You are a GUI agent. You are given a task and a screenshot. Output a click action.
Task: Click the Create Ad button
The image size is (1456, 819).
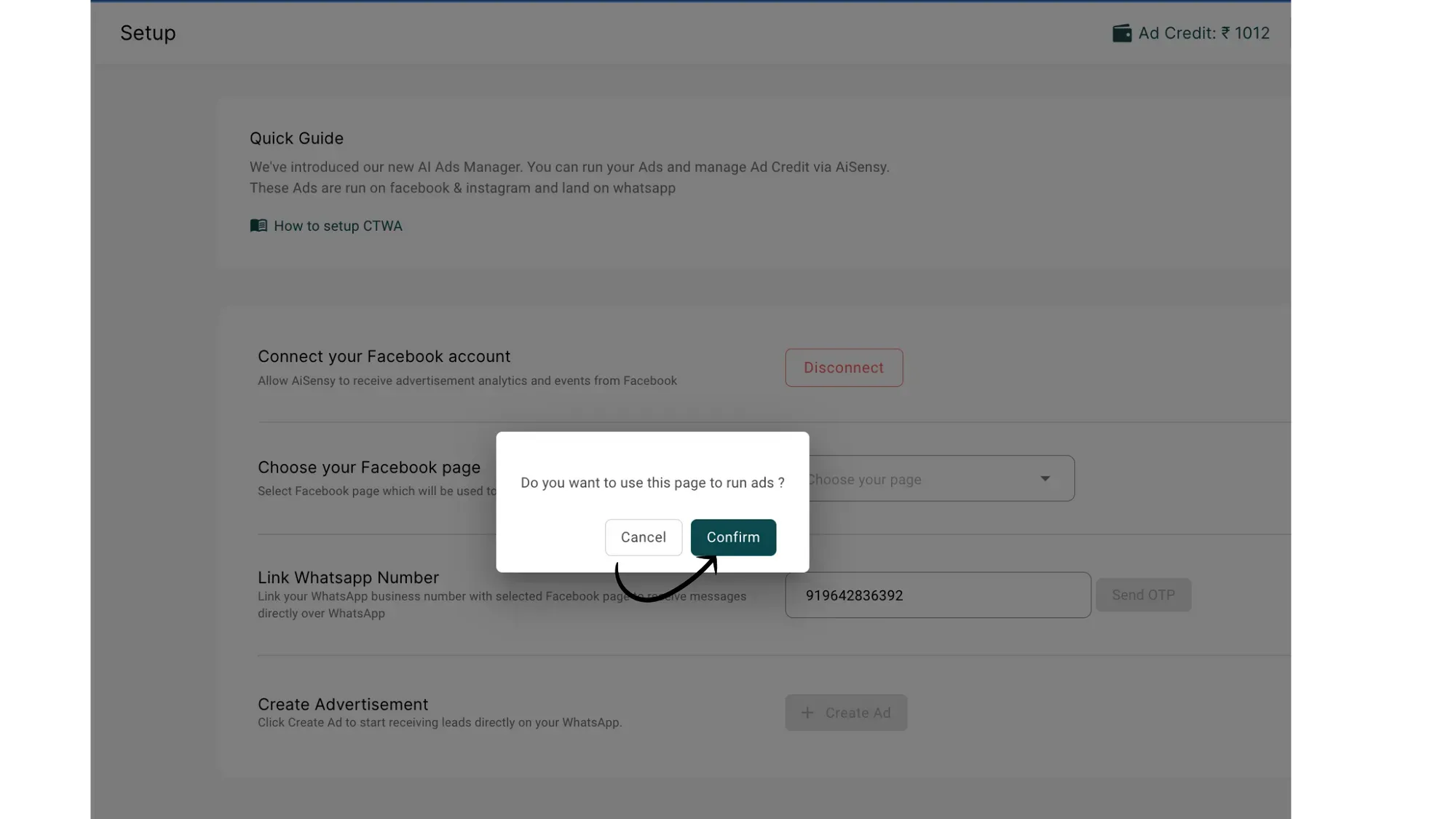[846, 713]
